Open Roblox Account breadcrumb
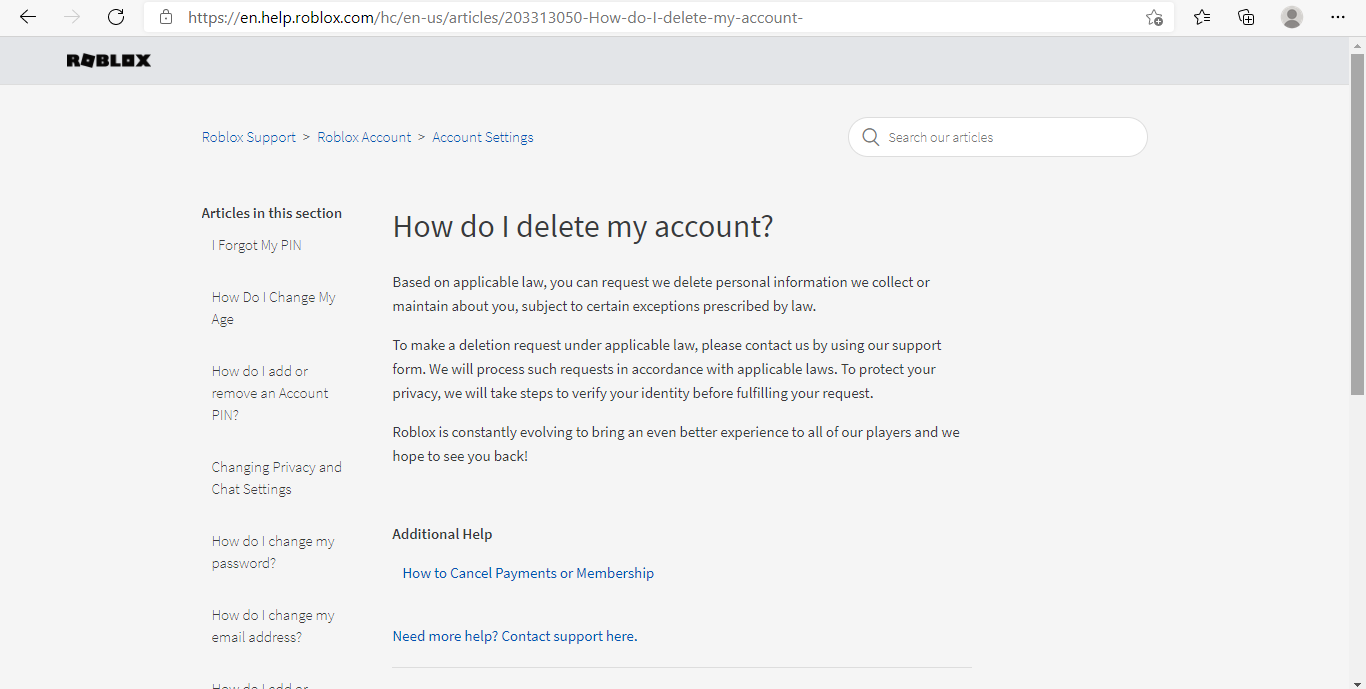1366x689 pixels. tap(364, 137)
